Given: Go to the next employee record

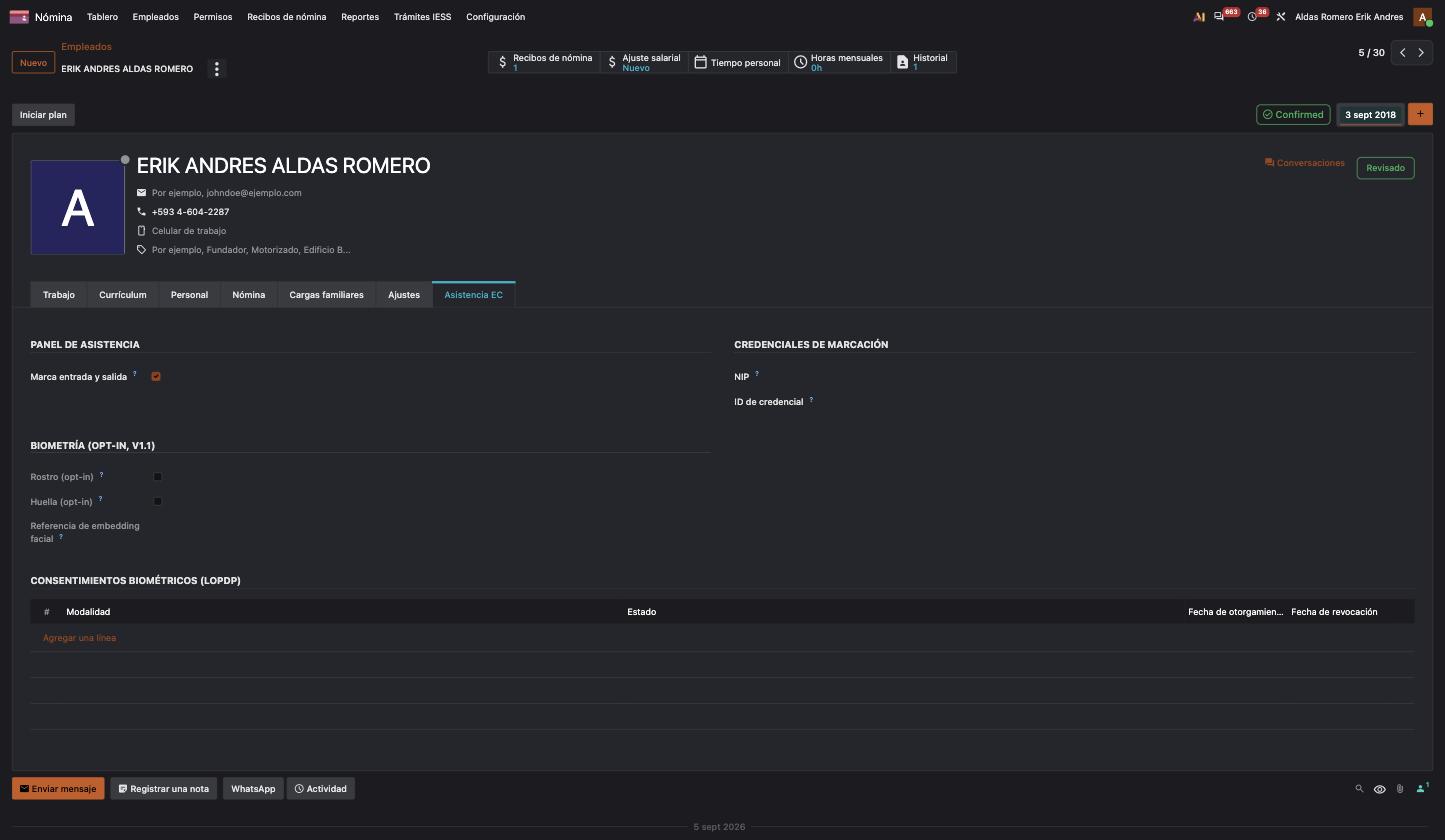Looking at the screenshot, I should point(1421,53).
